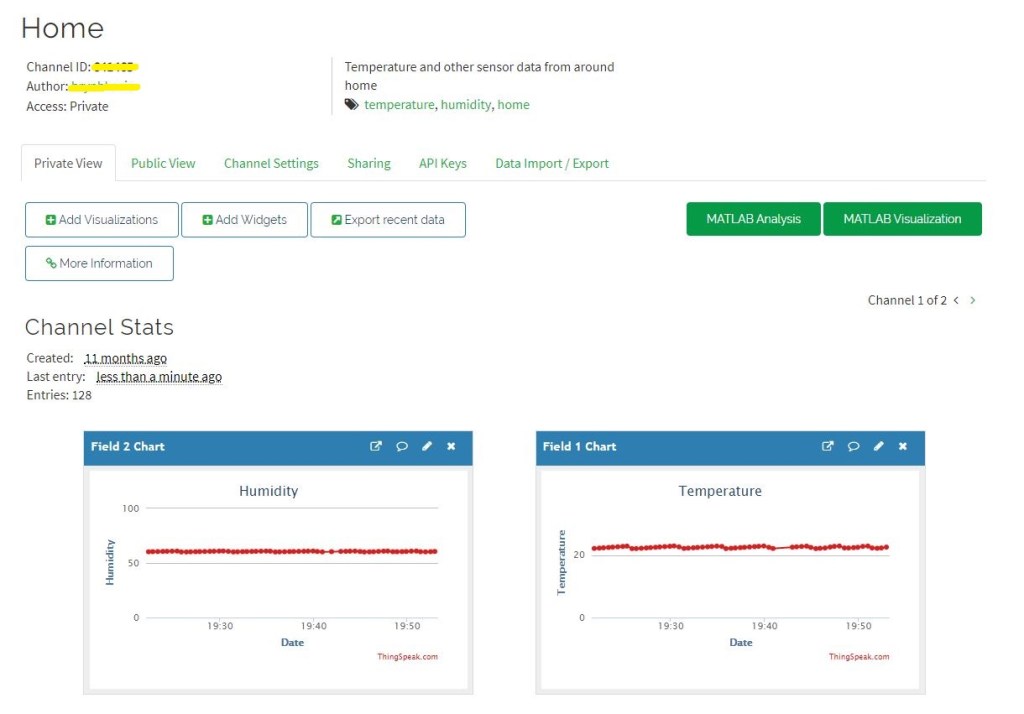Click the Add Visualizations button
The height and width of the screenshot is (714, 1024).
coord(102,220)
